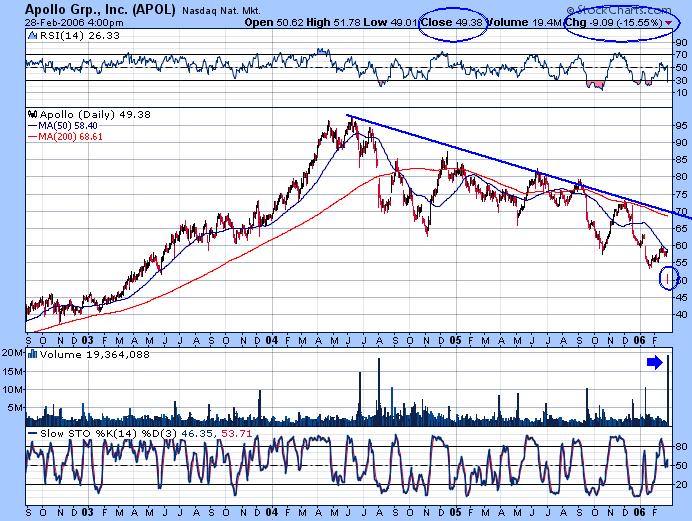692x521 pixels.
Task: Click the 55 label on the price axis
Action: click(x=681, y=262)
